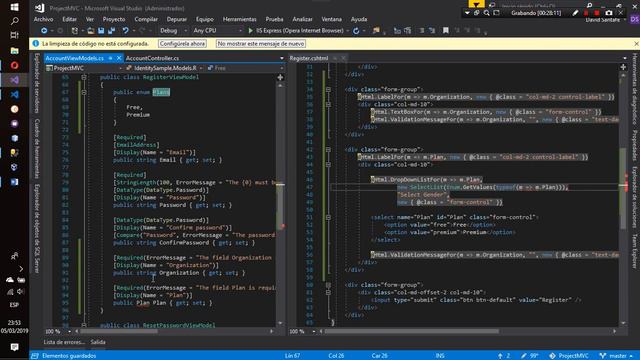The image size is (640, 360).
Task: Switch to the AccountController.cs tab
Action: (x=152, y=58)
